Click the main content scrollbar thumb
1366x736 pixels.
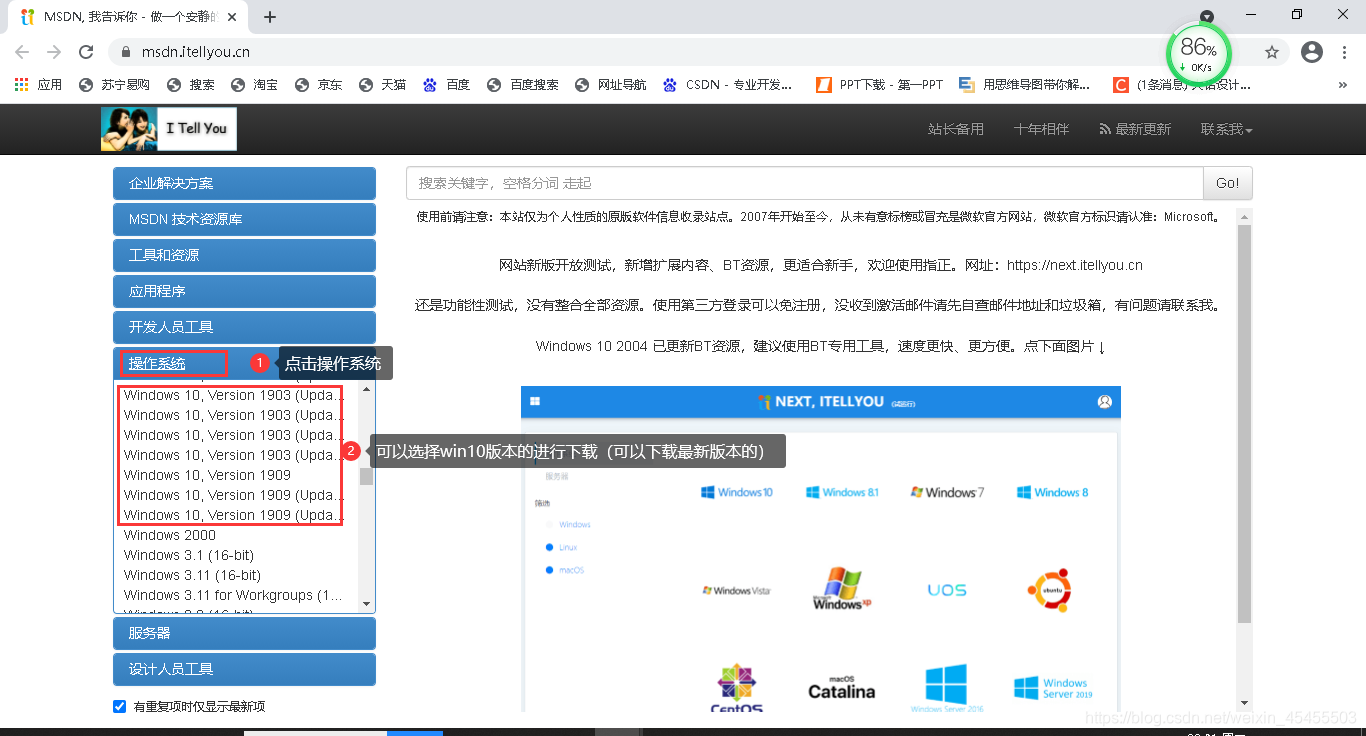coord(1245,424)
